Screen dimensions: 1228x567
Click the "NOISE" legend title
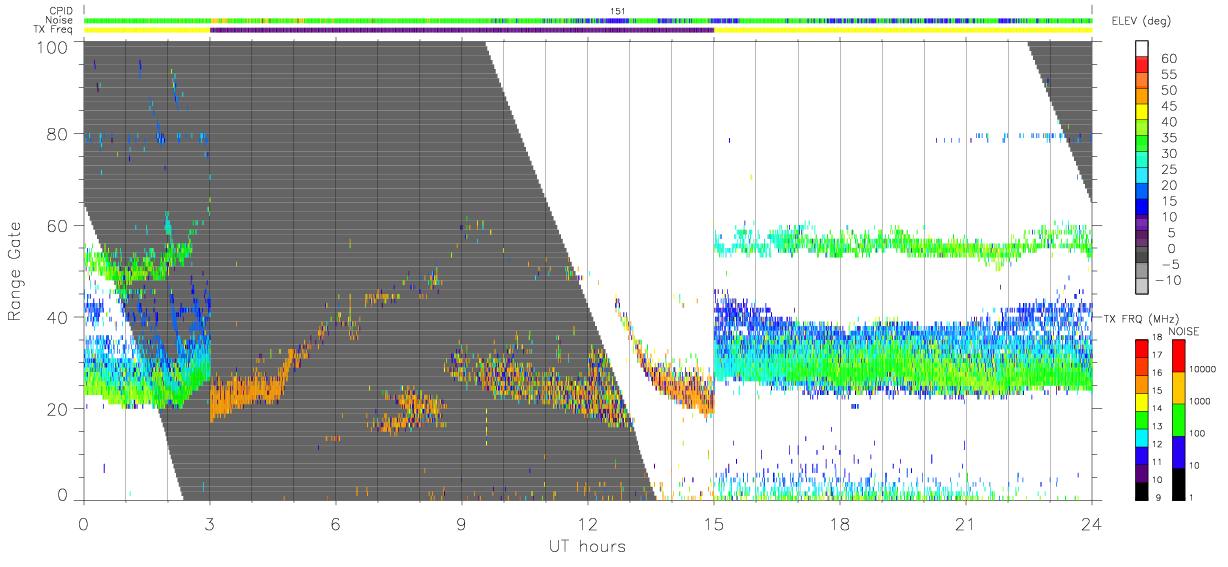click(1185, 331)
